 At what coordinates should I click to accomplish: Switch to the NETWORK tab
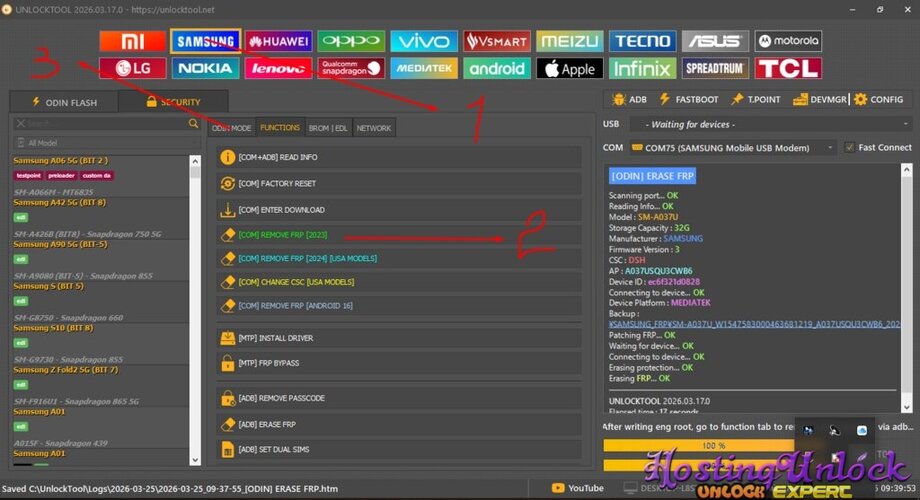tap(374, 128)
